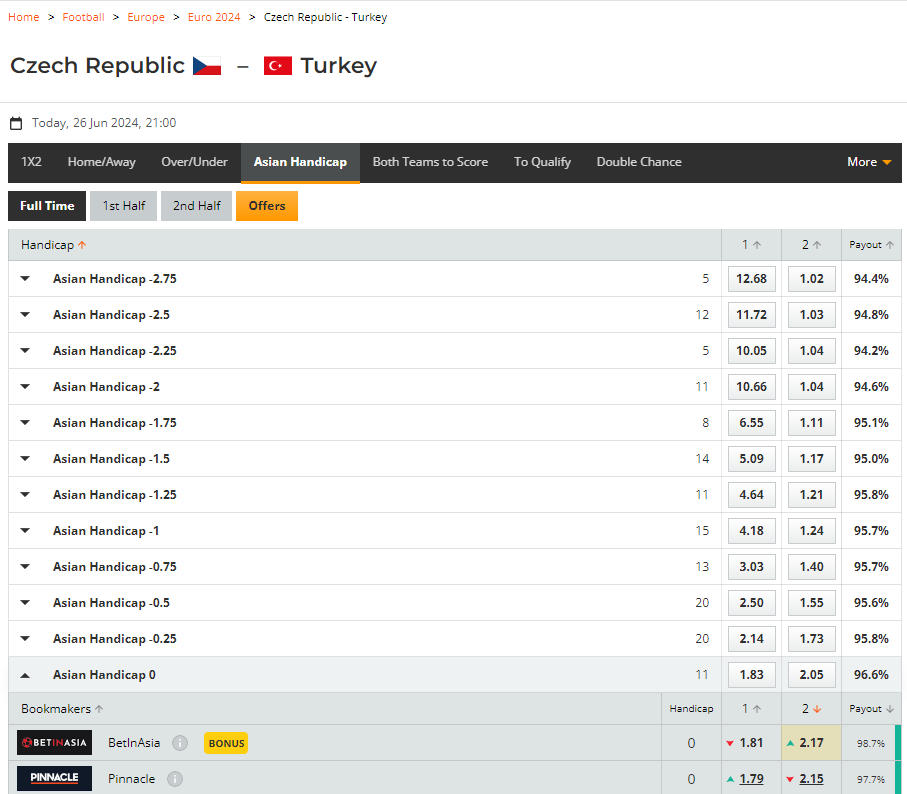
Task: Click odds 5.09 for Handicap -1.5
Action: click(x=751, y=459)
